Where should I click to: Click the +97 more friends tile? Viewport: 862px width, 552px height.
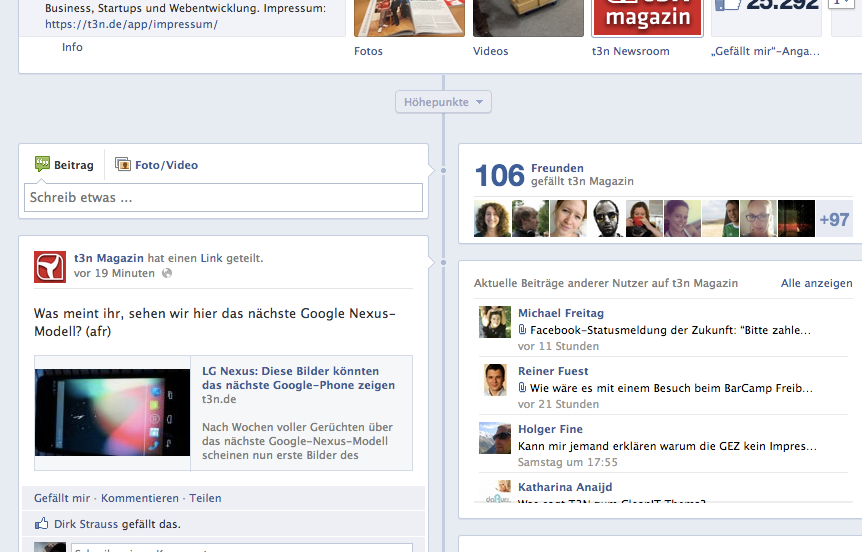(x=834, y=218)
